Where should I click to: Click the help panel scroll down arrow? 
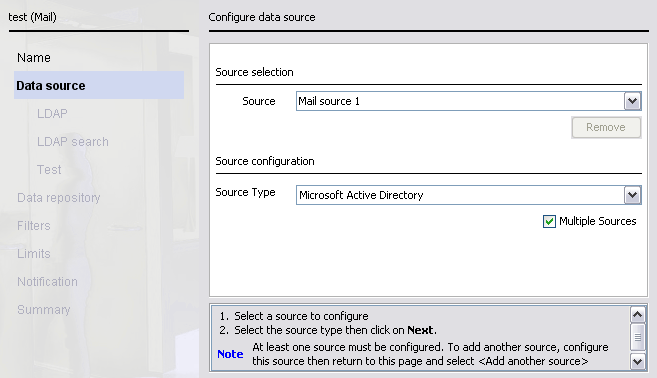click(638, 361)
